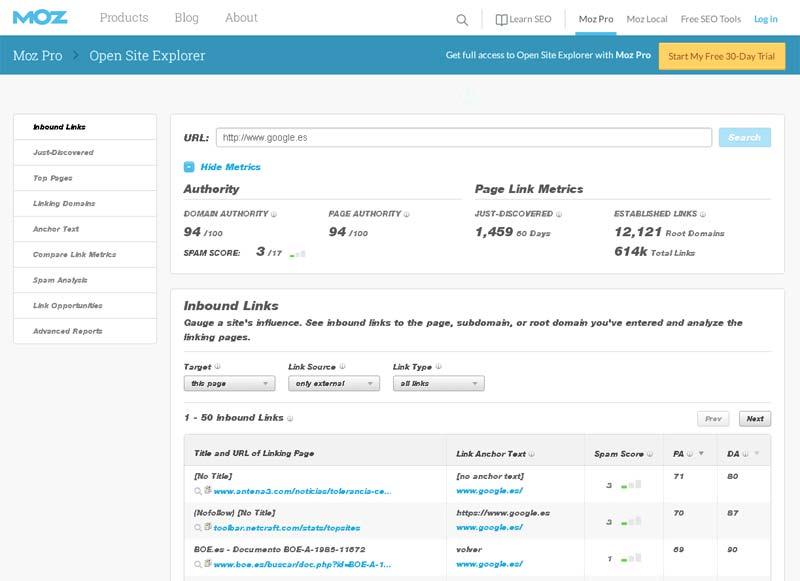Sort table by PA column arrow
The image size is (800, 581).
(699, 454)
